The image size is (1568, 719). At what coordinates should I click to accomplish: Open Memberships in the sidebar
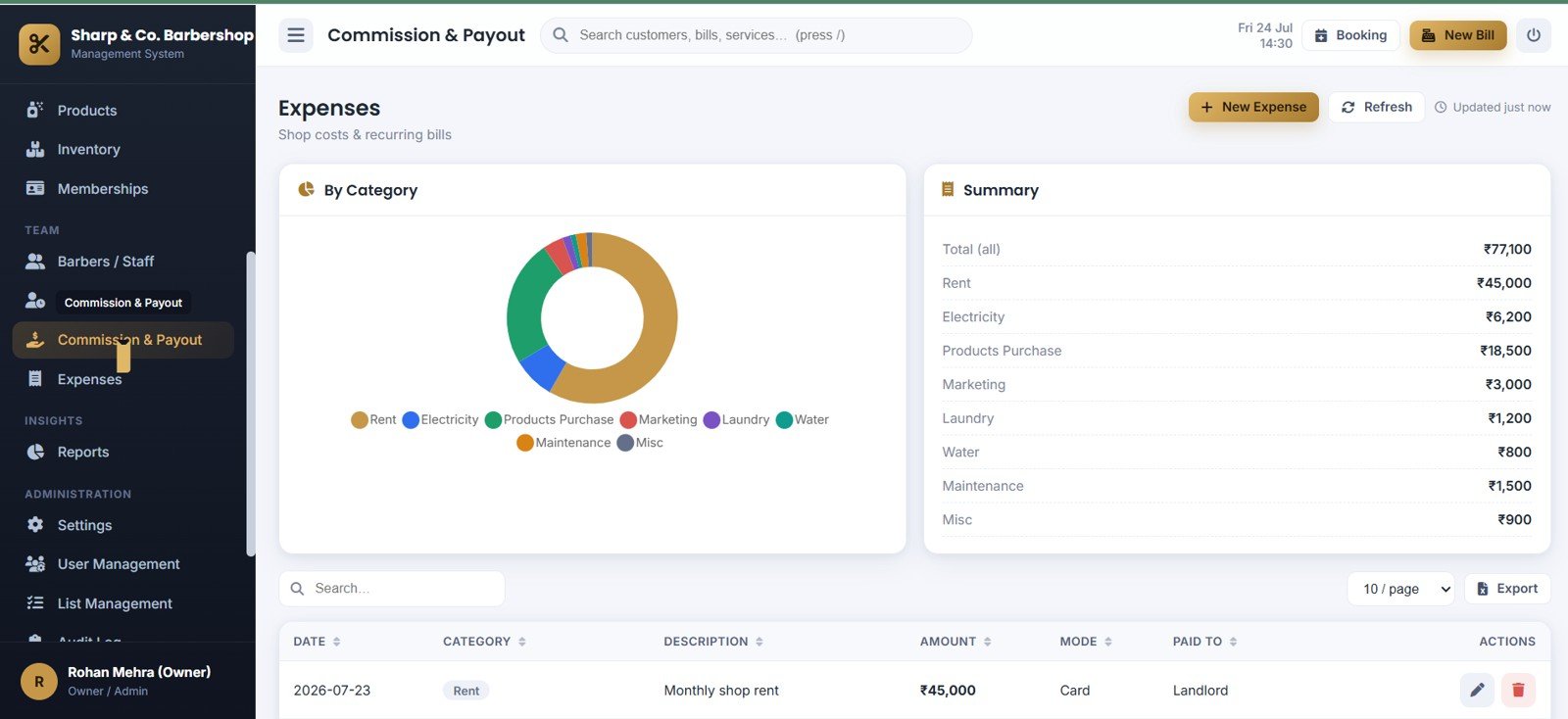pyautogui.click(x=122, y=189)
